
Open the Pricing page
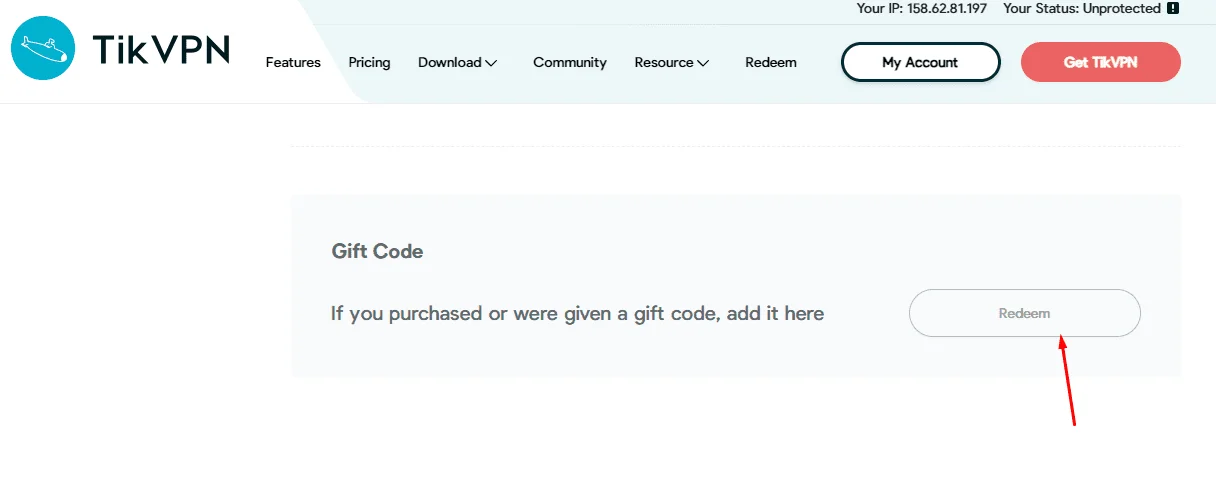[369, 62]
